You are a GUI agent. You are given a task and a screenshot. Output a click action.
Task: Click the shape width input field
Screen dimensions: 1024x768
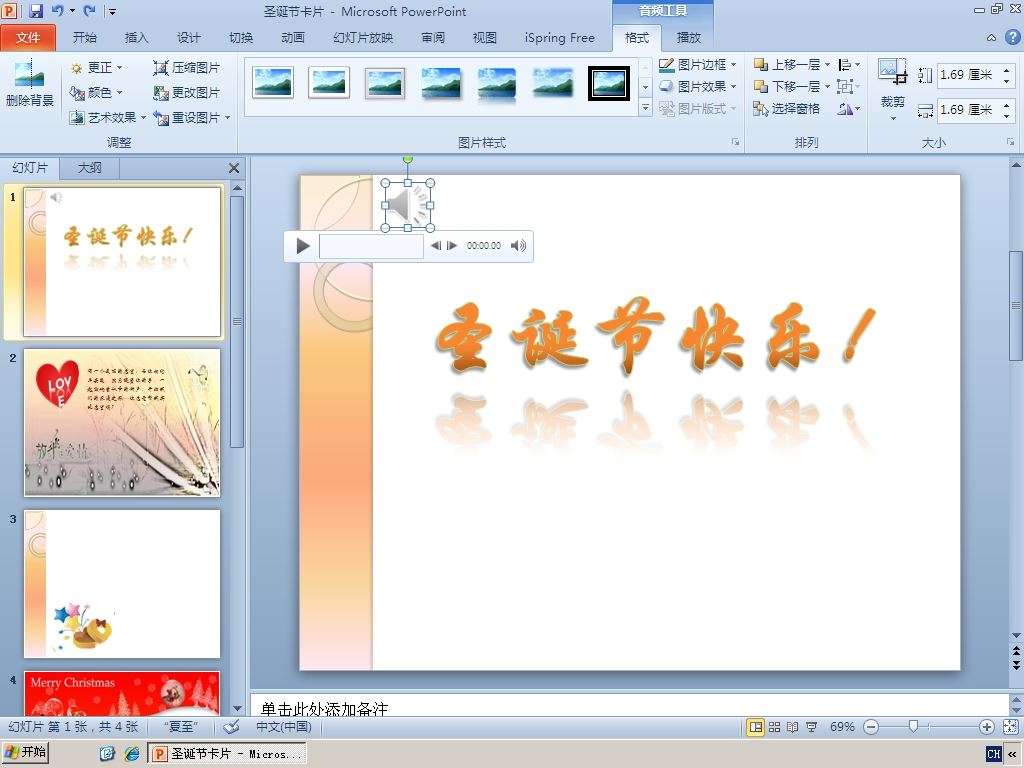coord(968,109)
